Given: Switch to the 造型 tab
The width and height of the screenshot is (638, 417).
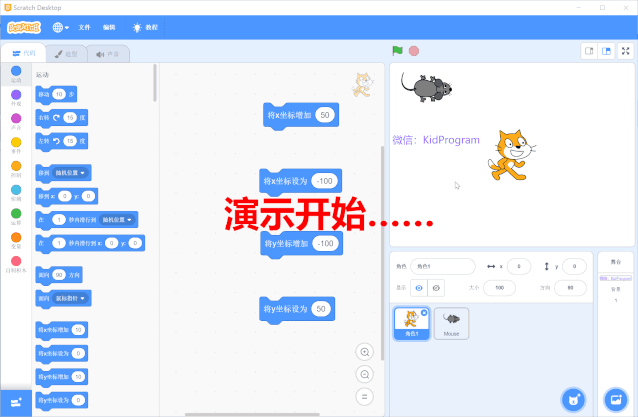Looking at the screenshot, I should pos(66,54).
